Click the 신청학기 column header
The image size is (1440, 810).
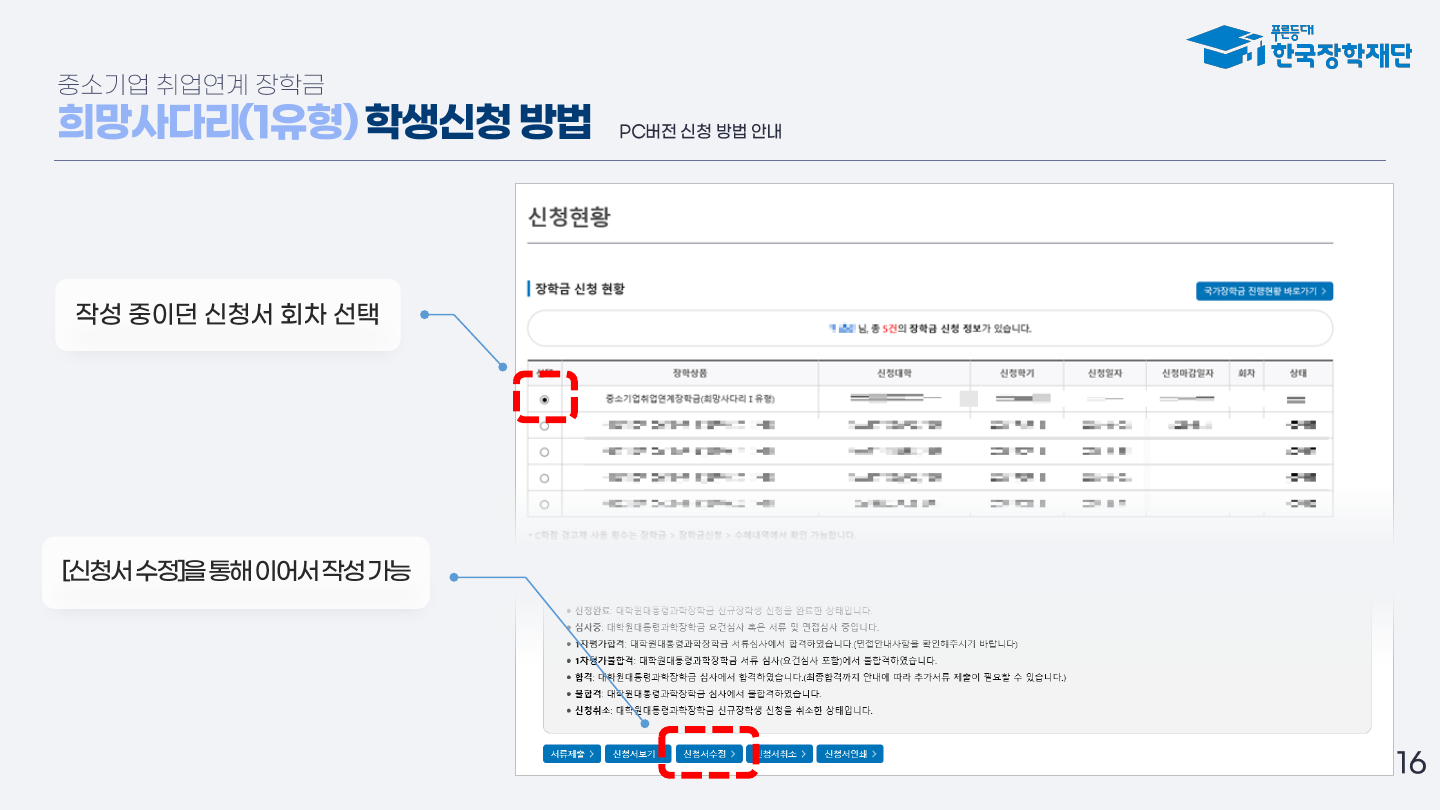1017,373
